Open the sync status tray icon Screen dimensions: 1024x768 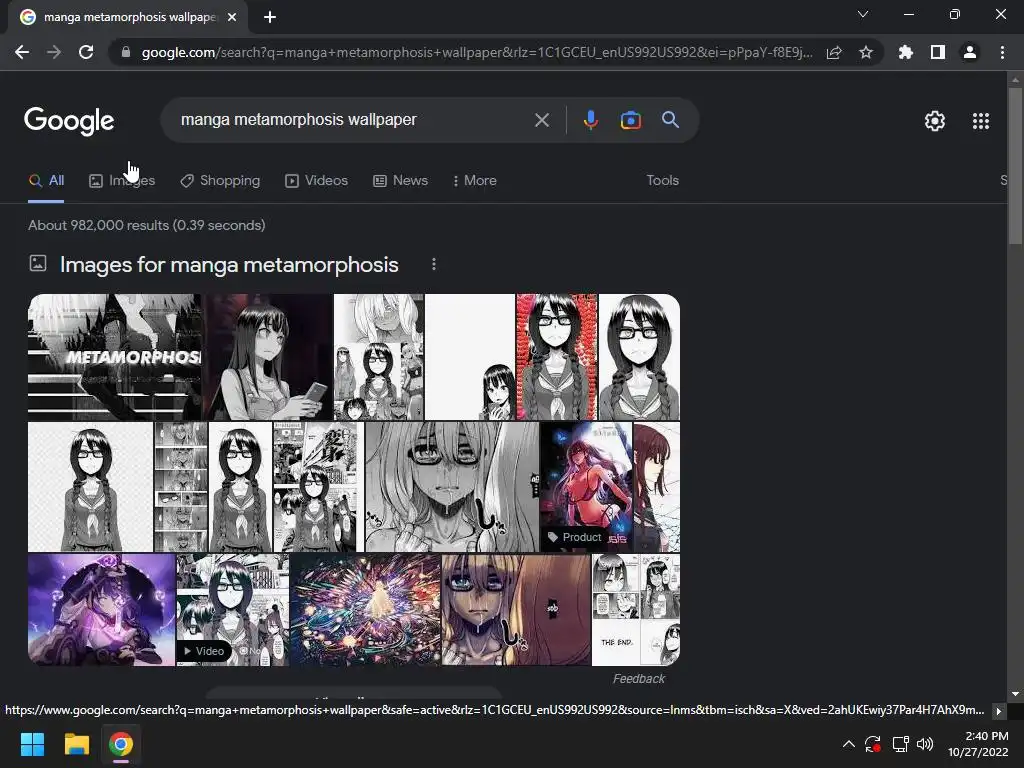[872, 744]
